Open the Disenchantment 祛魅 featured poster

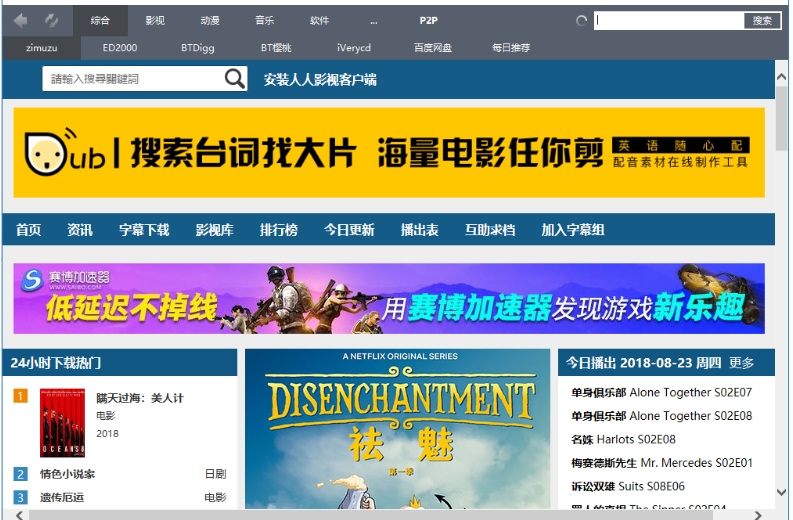(x=398, y=428)
